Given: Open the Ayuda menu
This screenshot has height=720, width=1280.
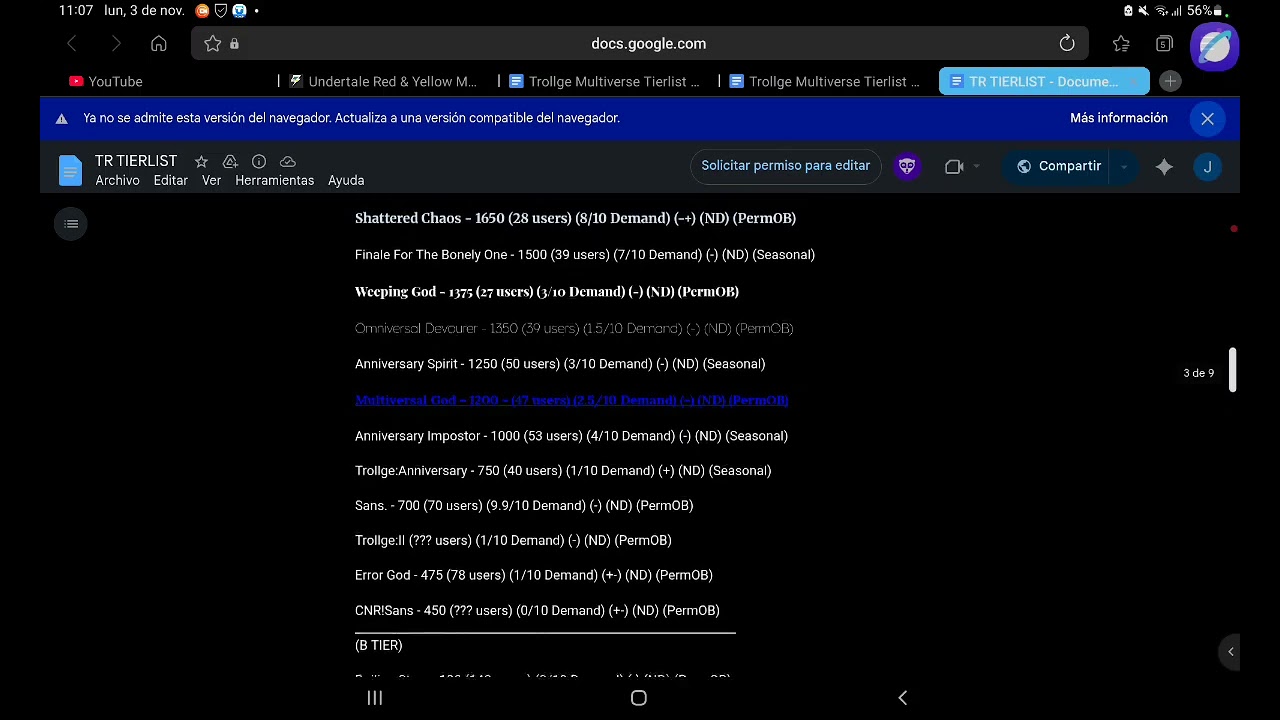Looking at the screenshot, I should [346, 181].
